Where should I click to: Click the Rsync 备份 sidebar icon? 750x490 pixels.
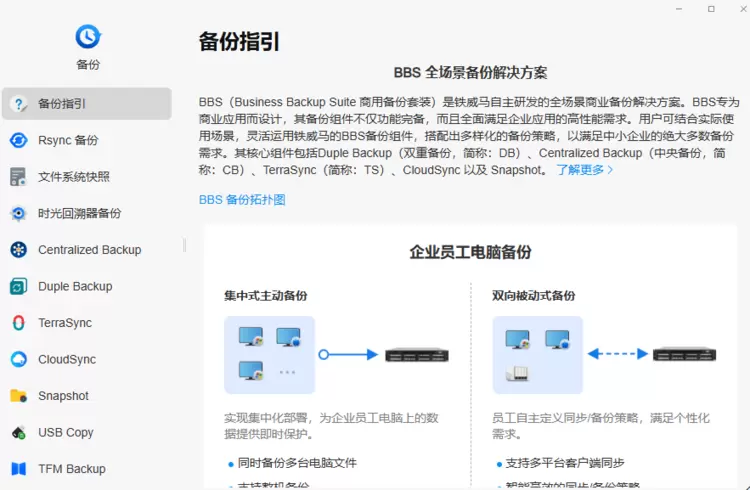(x=18, y=140)
